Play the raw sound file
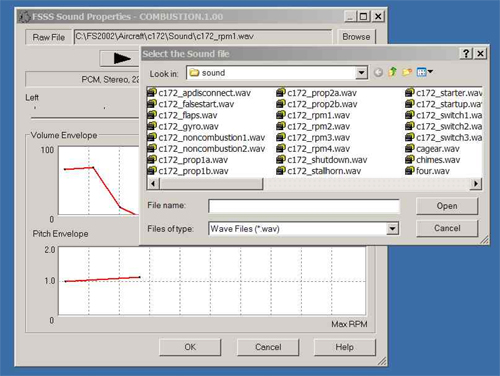Screen dimensions: 500x376 click(120, 58)
